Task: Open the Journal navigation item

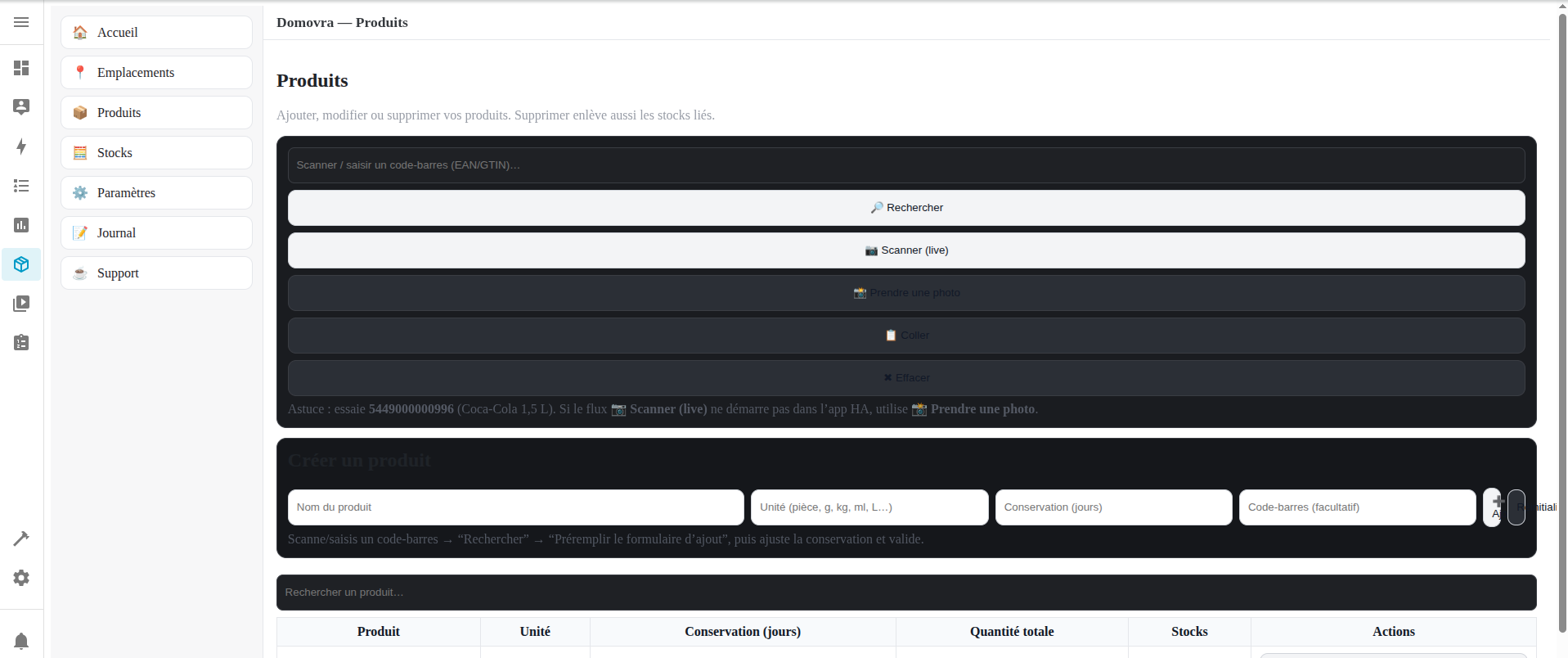Action: point(156,233)
